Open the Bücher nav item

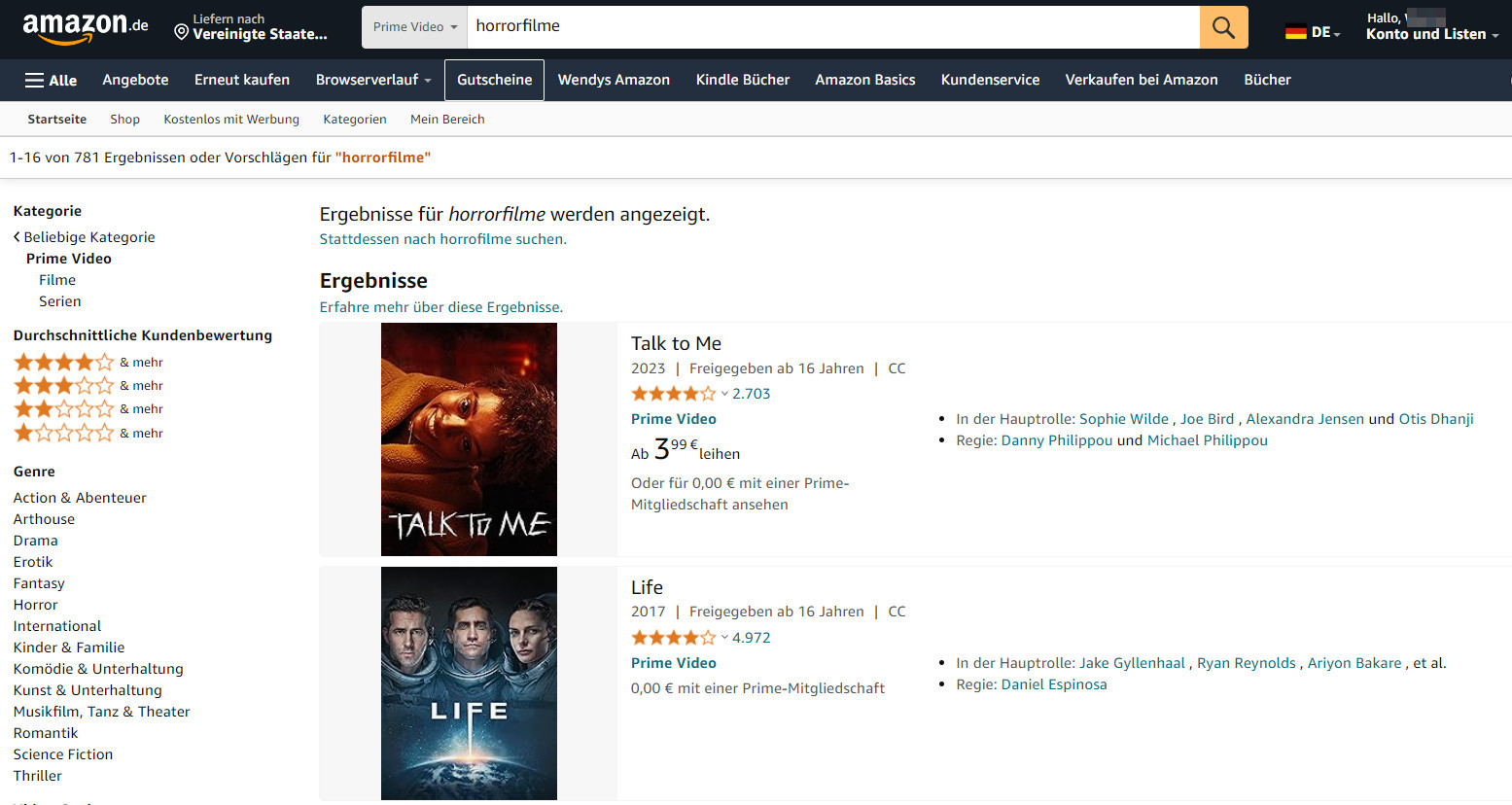point(1267,80)
